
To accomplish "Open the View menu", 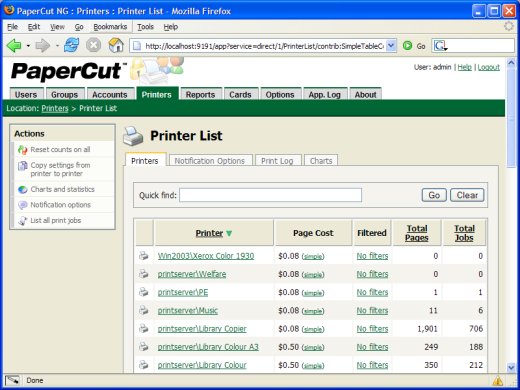I will click(x=57, y=27).
